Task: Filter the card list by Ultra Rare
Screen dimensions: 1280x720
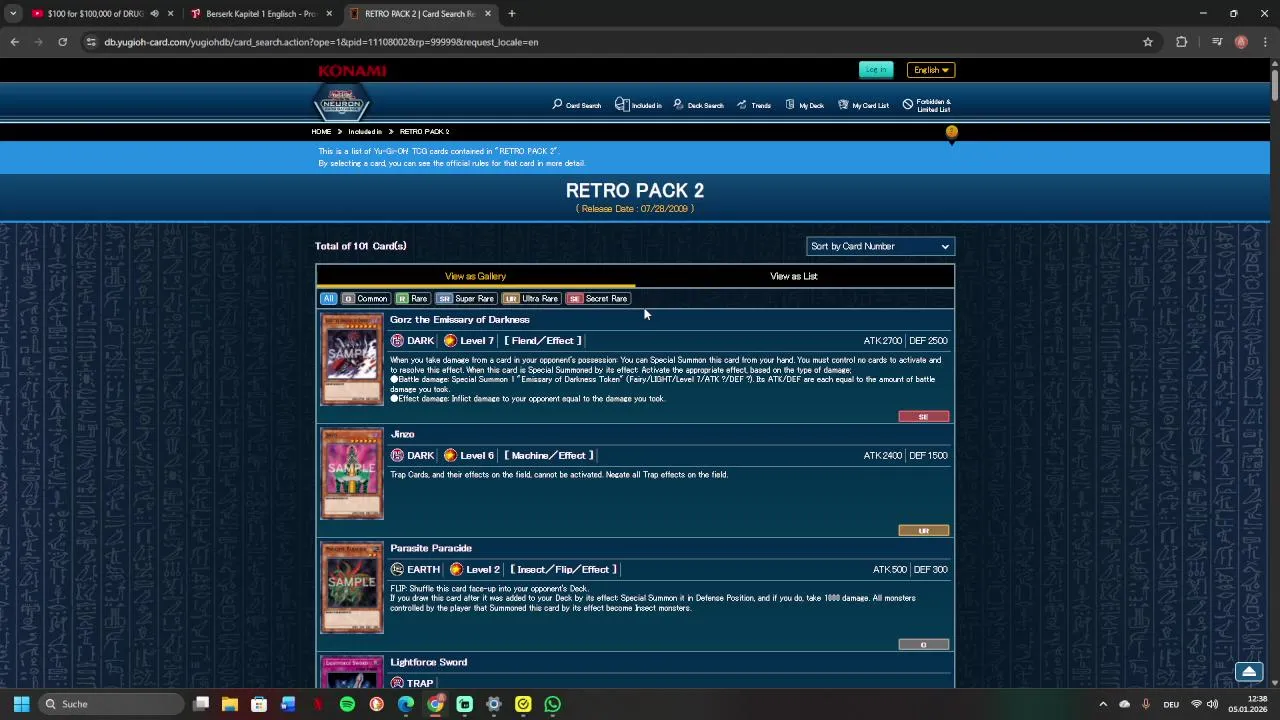Action: pyautogui.click(x=531, y=299)
